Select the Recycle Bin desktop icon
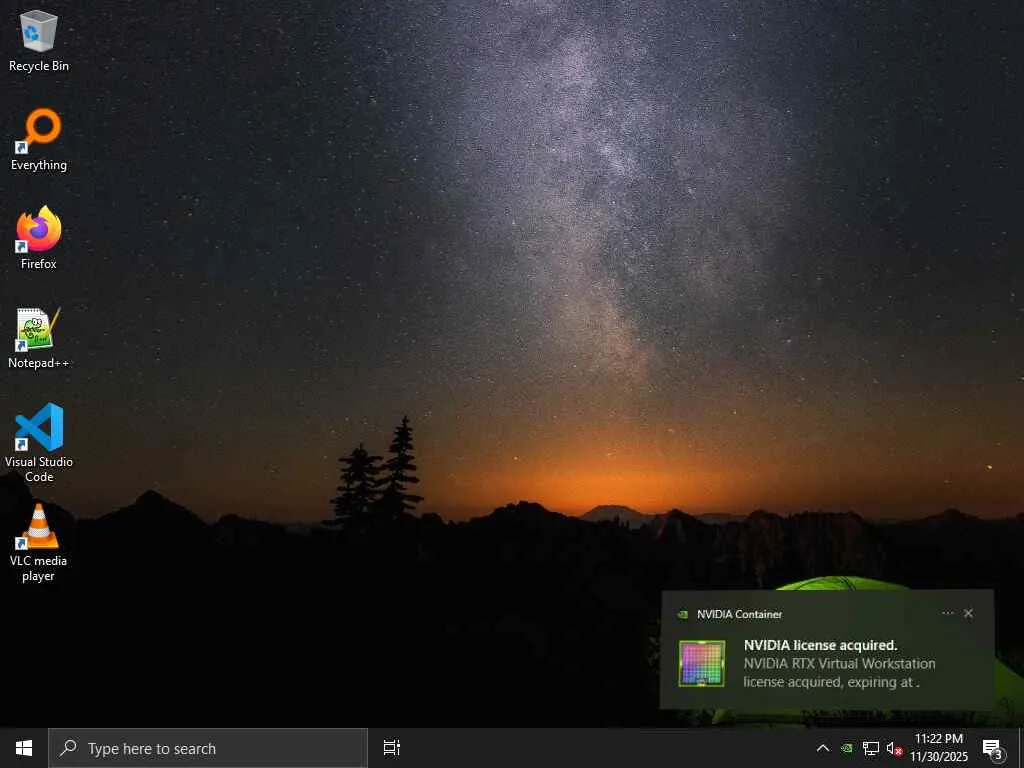1024x768 pixels. tap(39, 41)
